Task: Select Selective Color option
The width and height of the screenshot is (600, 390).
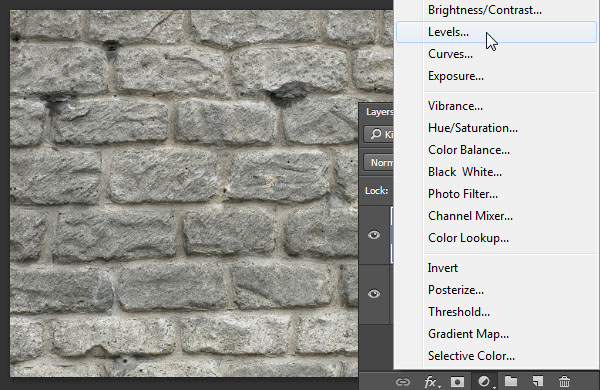Action: [471, 356]
